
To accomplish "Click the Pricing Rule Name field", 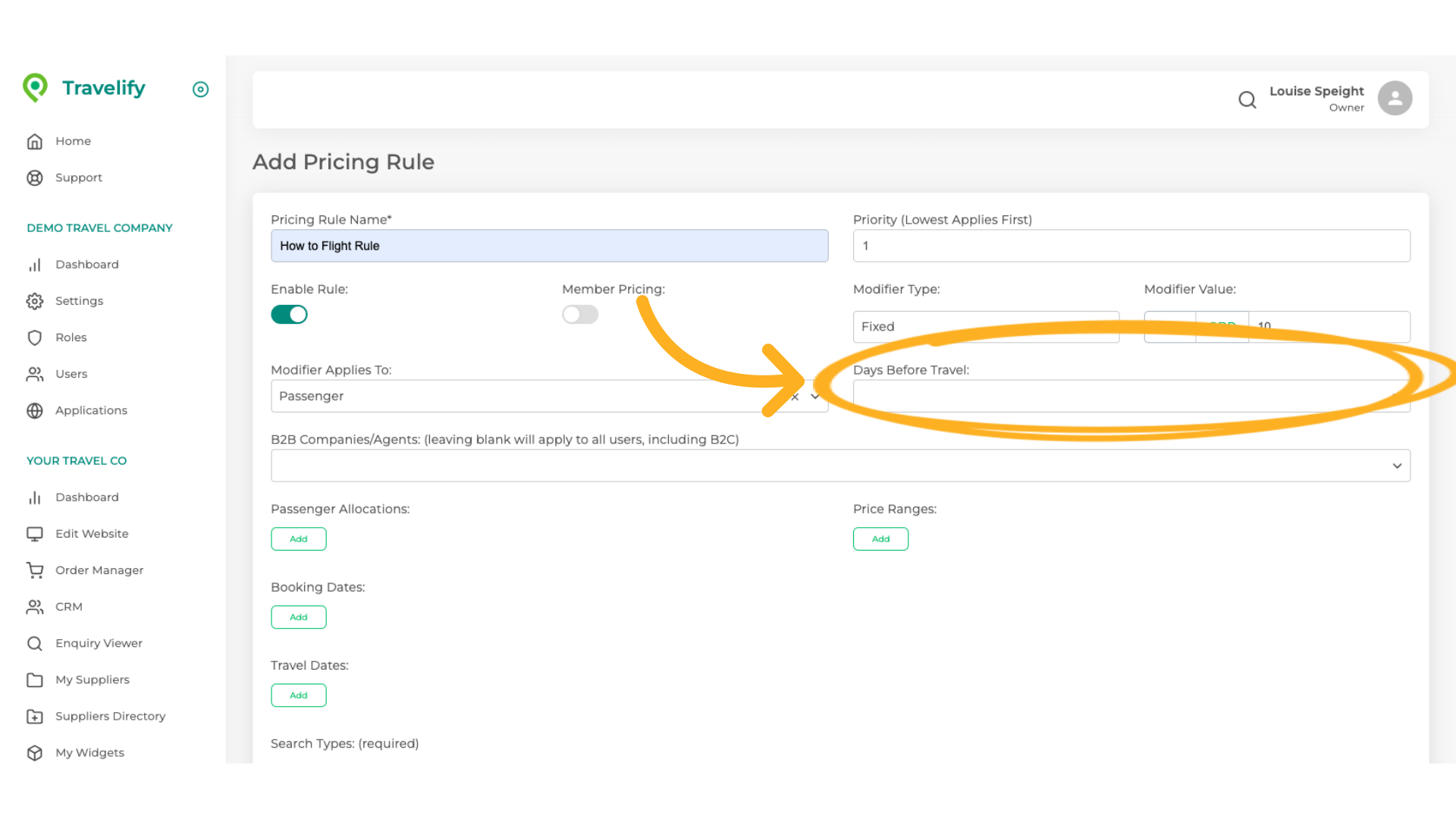I will click(549, 246).
